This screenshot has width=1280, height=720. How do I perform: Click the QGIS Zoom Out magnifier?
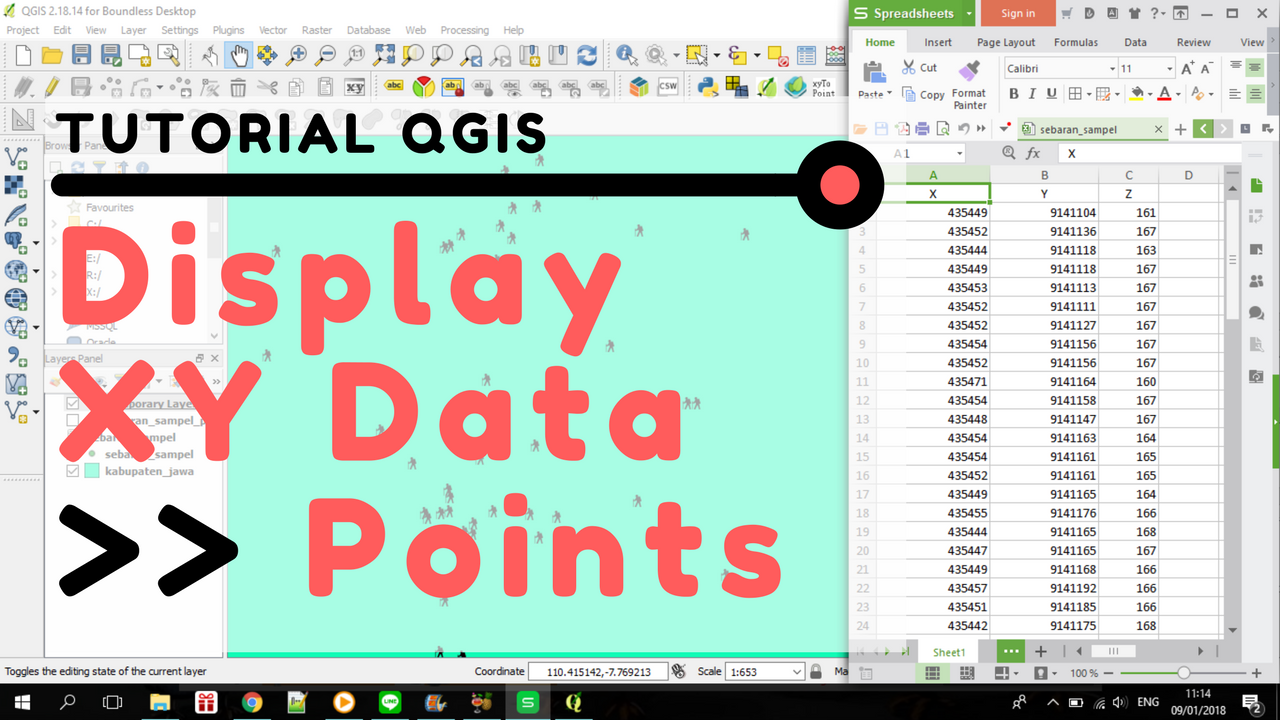pos(325,55)
